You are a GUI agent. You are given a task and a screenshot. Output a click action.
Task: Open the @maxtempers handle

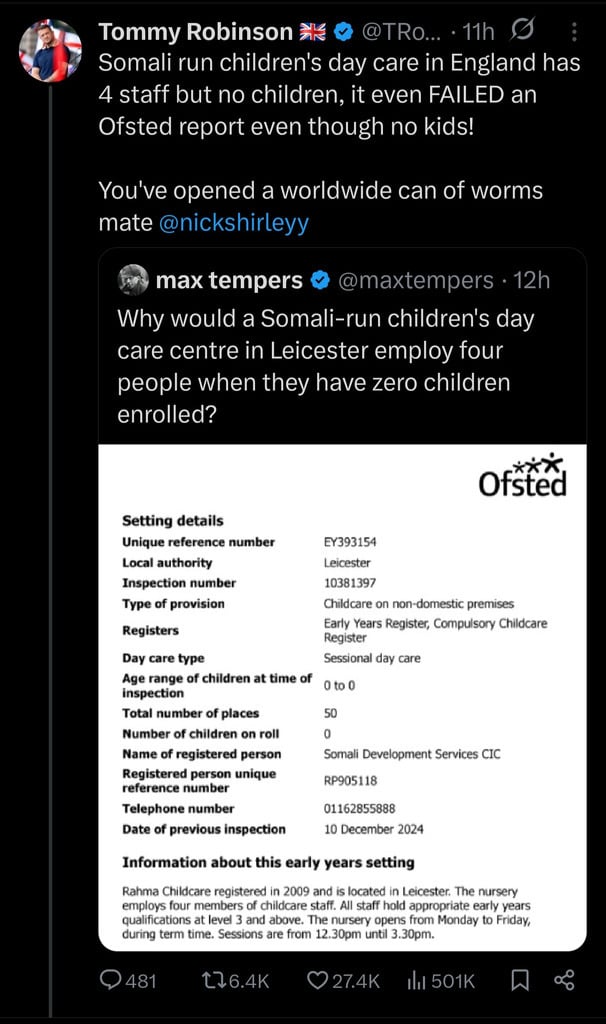pos(416,280)
